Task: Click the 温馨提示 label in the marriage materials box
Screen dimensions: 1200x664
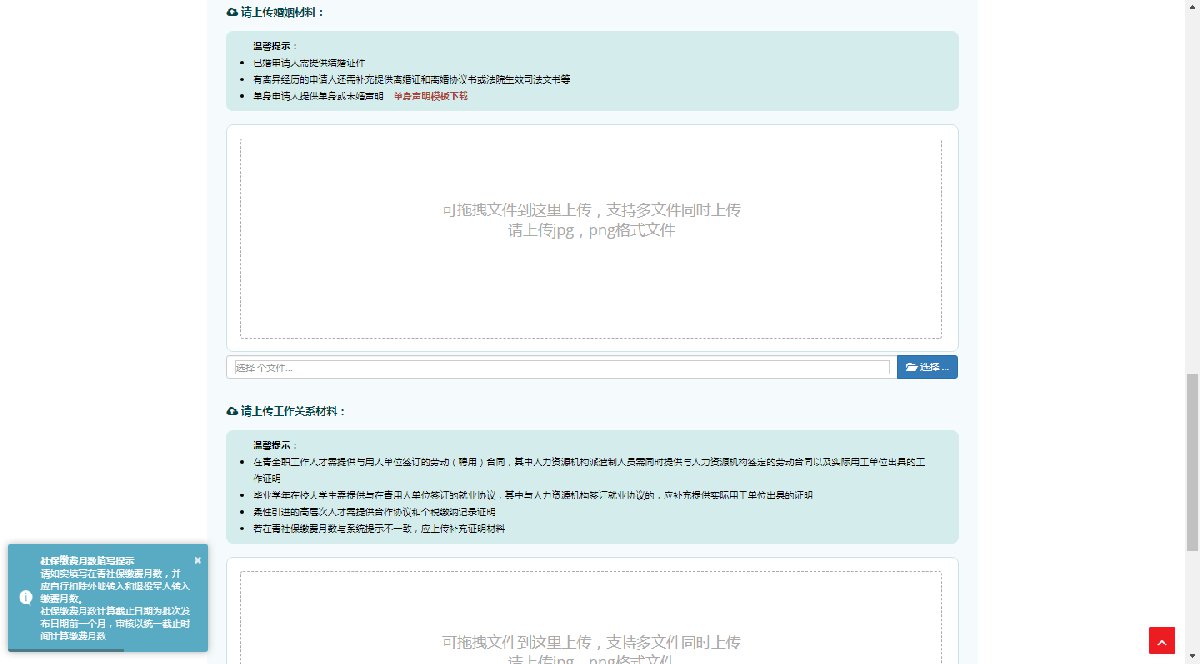Action: [274, 46]
